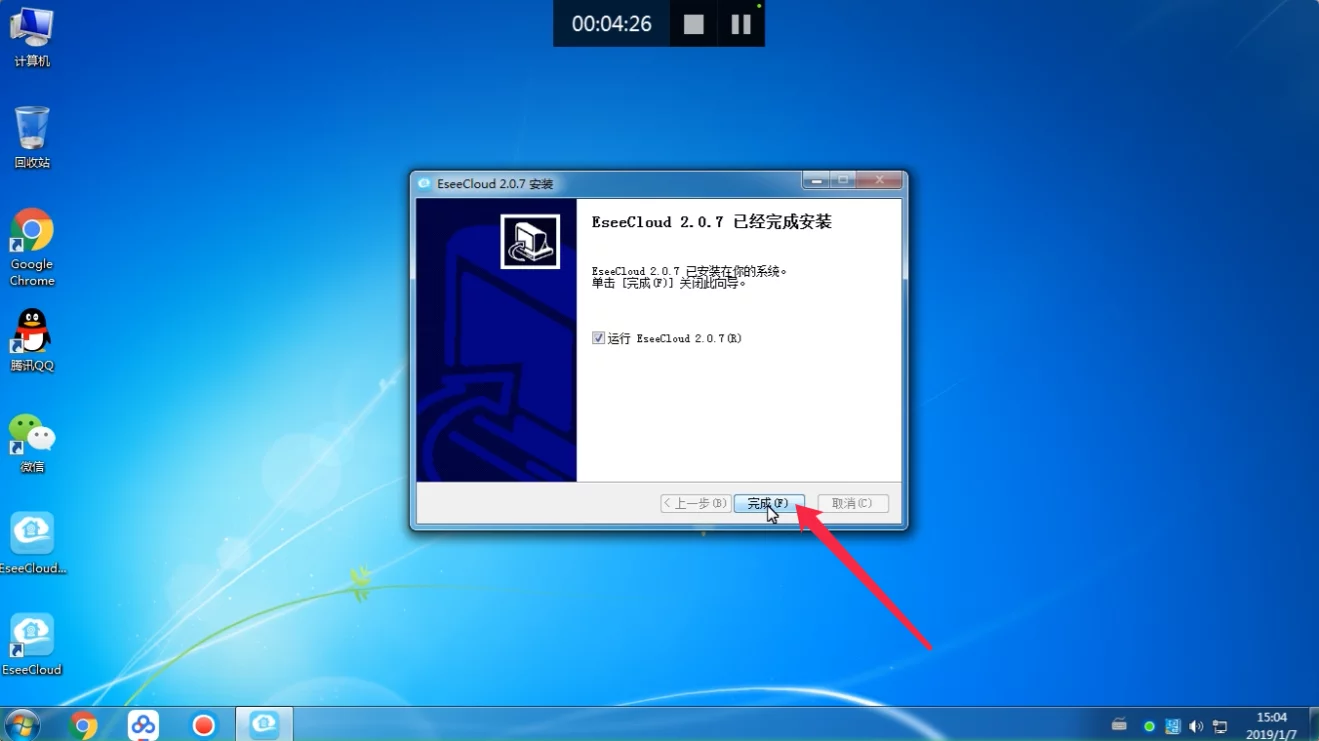Click the blue tray icon beside volume
This screenshot has width=1319, height=741.
[x=1173, y=726]
